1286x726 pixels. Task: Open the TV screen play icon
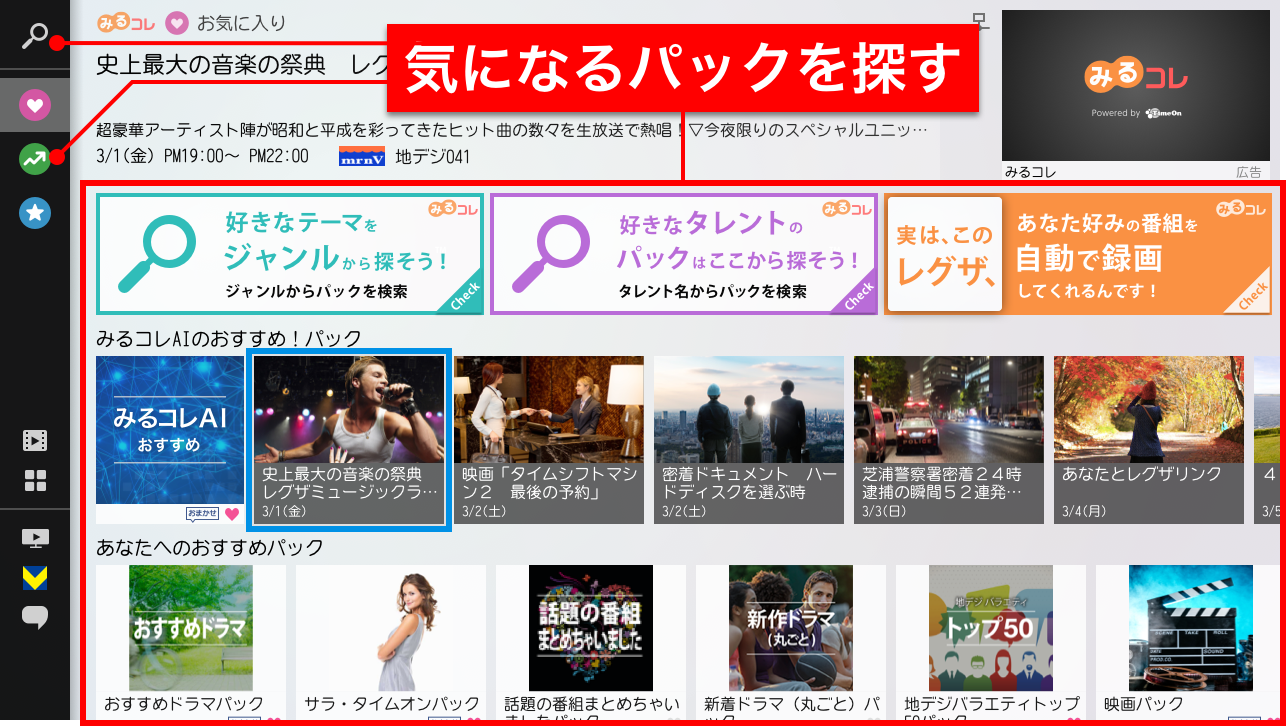35,539
